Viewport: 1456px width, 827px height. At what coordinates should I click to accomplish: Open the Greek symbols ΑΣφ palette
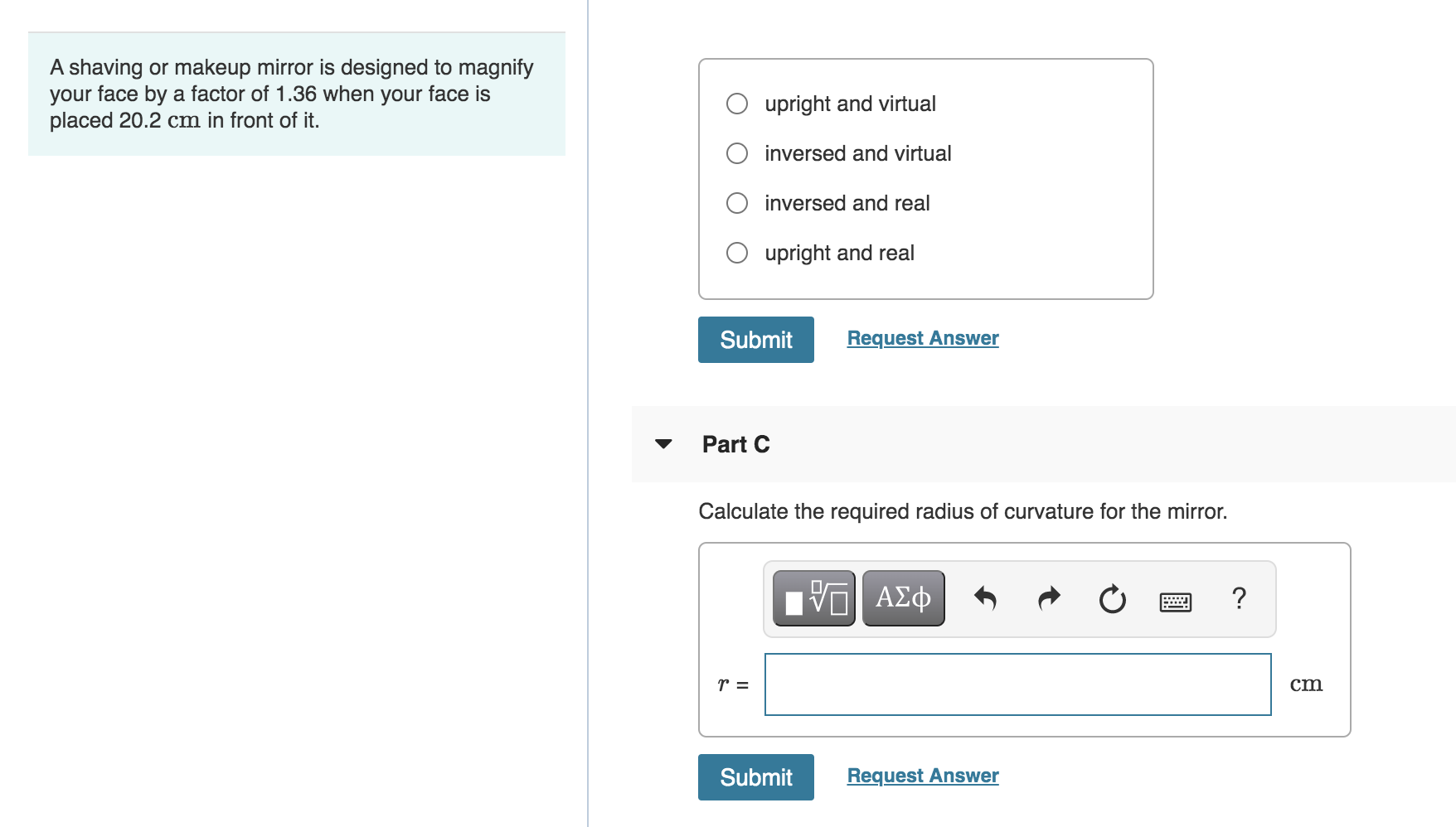pyautogui.click(x=903, y=597)
